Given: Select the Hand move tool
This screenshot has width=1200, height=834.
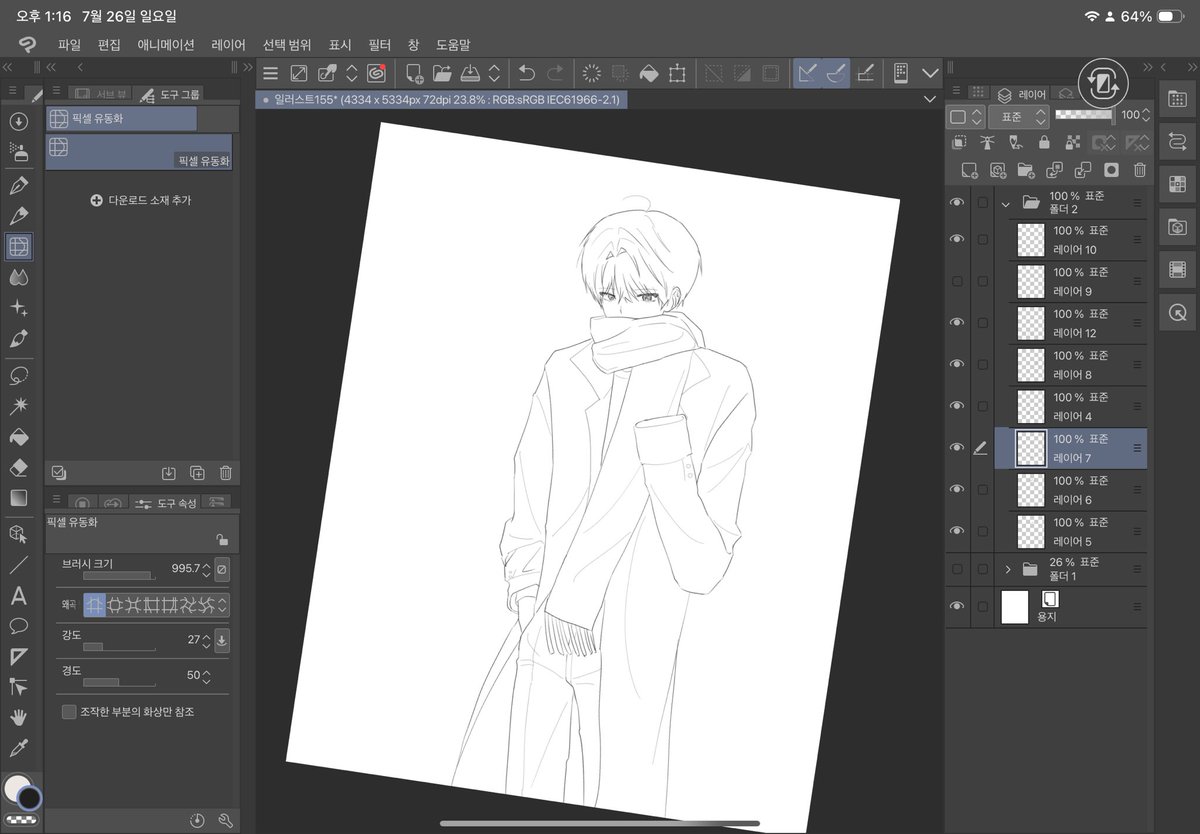Looking at the screenshot, I should (x=18, y=717).
